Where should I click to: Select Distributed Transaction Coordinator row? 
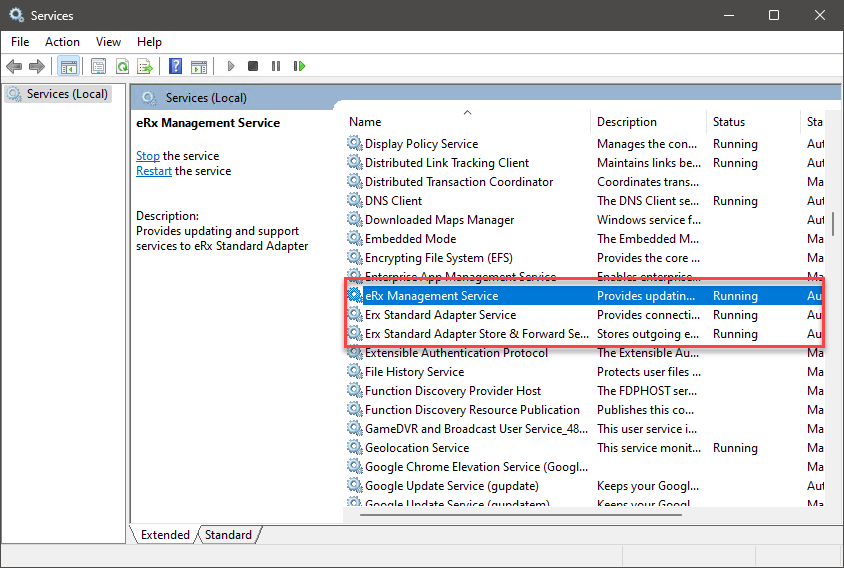click(x=584, y=181)
